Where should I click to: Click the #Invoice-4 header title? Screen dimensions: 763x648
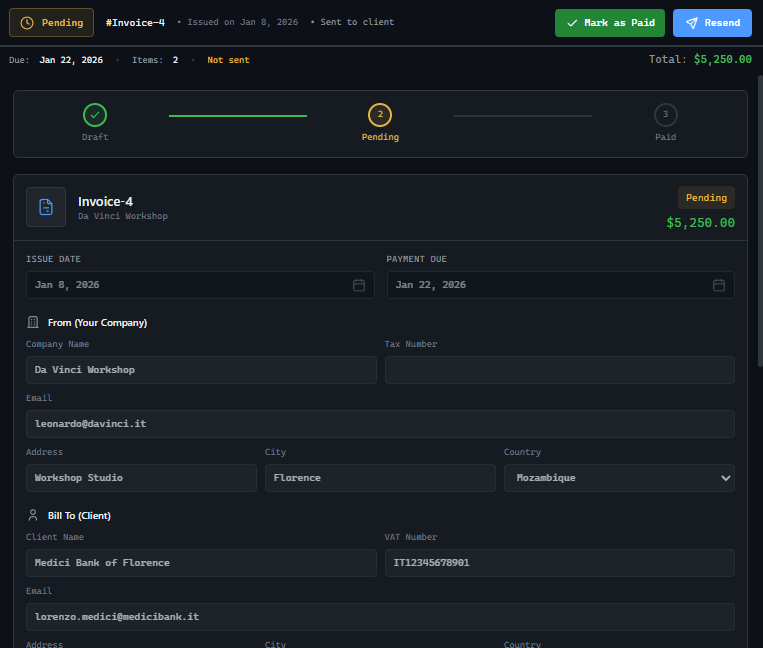[135, 23]
